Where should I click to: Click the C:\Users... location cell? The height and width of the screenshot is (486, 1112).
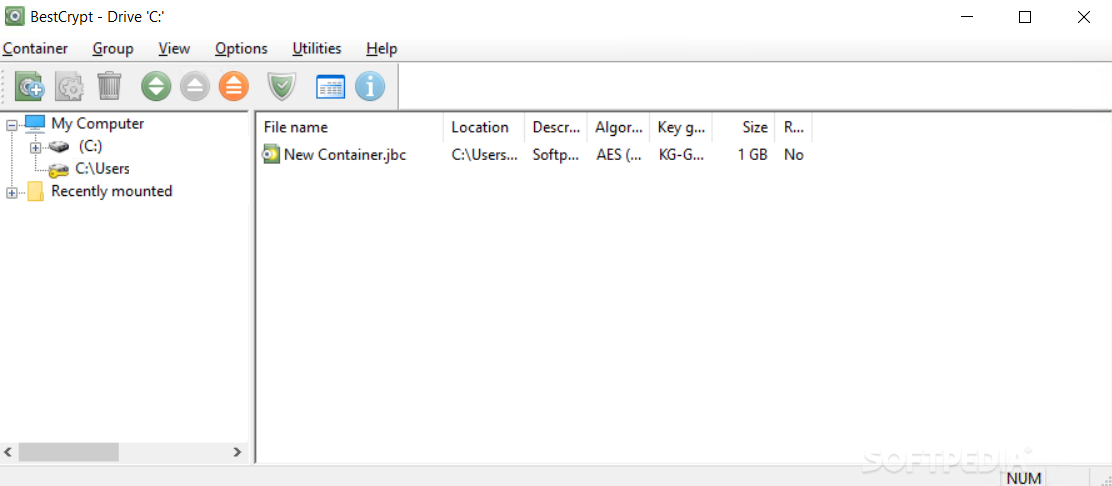[x=484, y=154]
